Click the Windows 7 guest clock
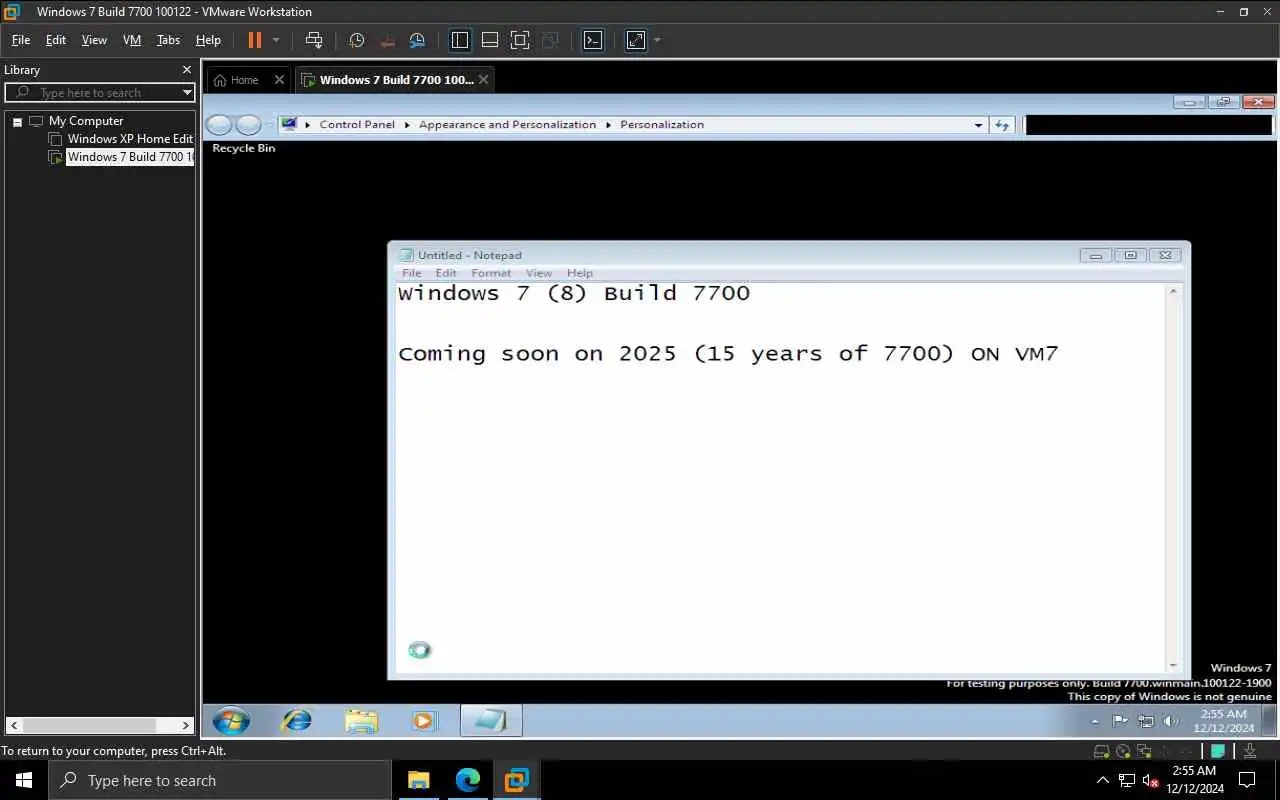The image size is (1280, 800). coord(1223,721)
